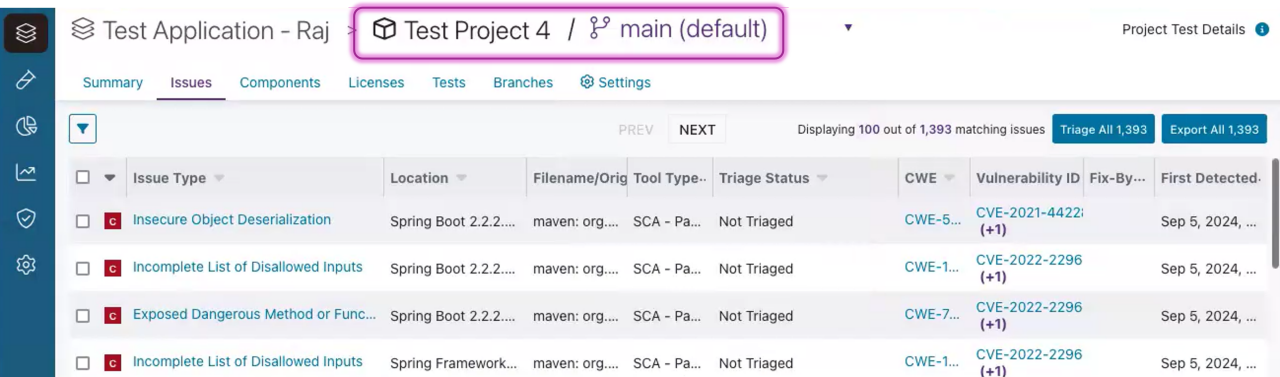The height and width of the screenshot is (377, 1280).
Task: Click the shield checkmark sidebar icon
Action: 27,218
